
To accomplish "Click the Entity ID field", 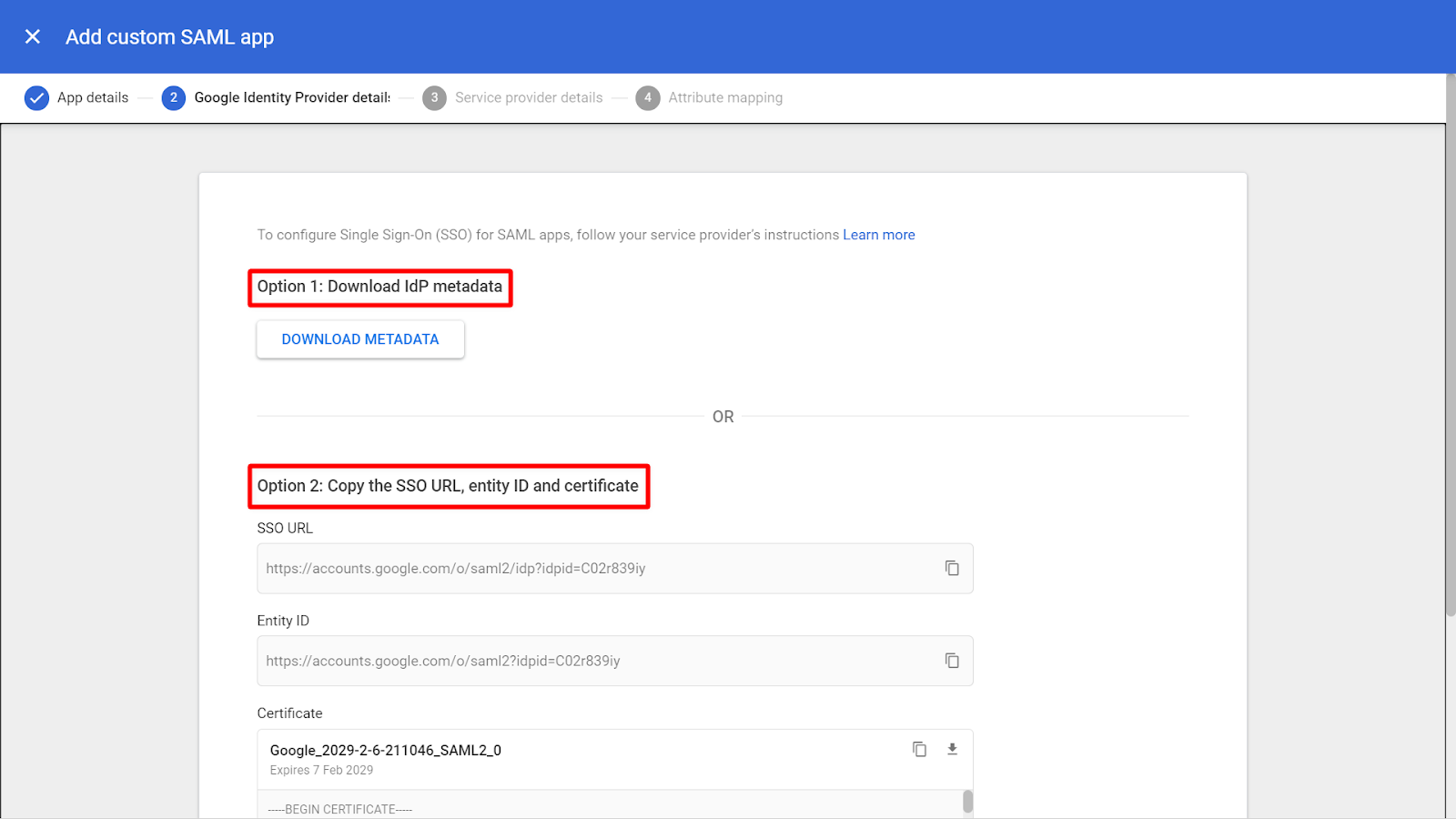I will click(x=614, y=661).
